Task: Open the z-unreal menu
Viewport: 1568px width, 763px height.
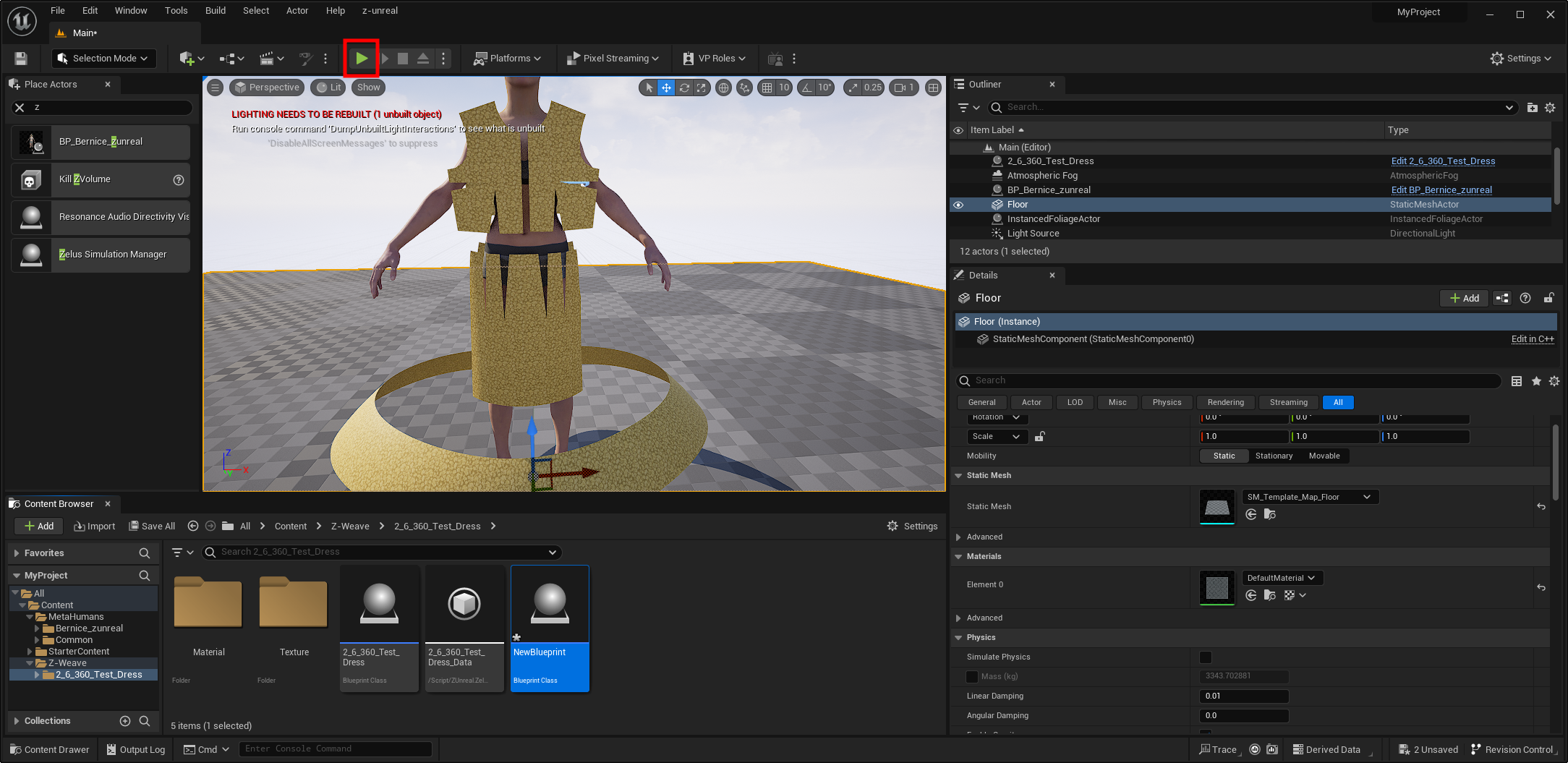Action: tap(380, 10)
